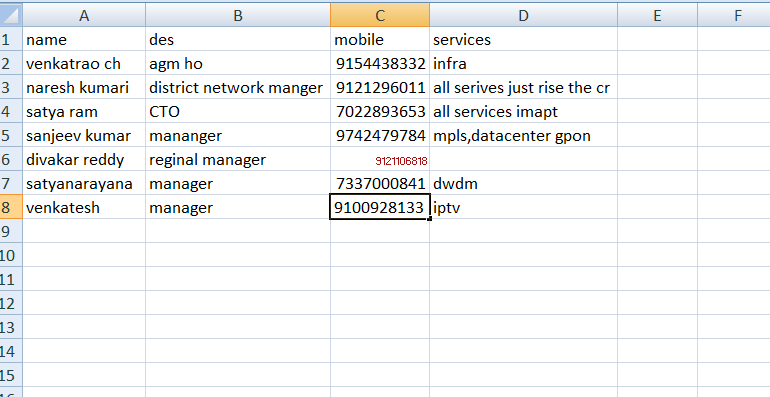Select row 13 header
Viewport: 770px width, 397px height.
[x=11, y=327]
